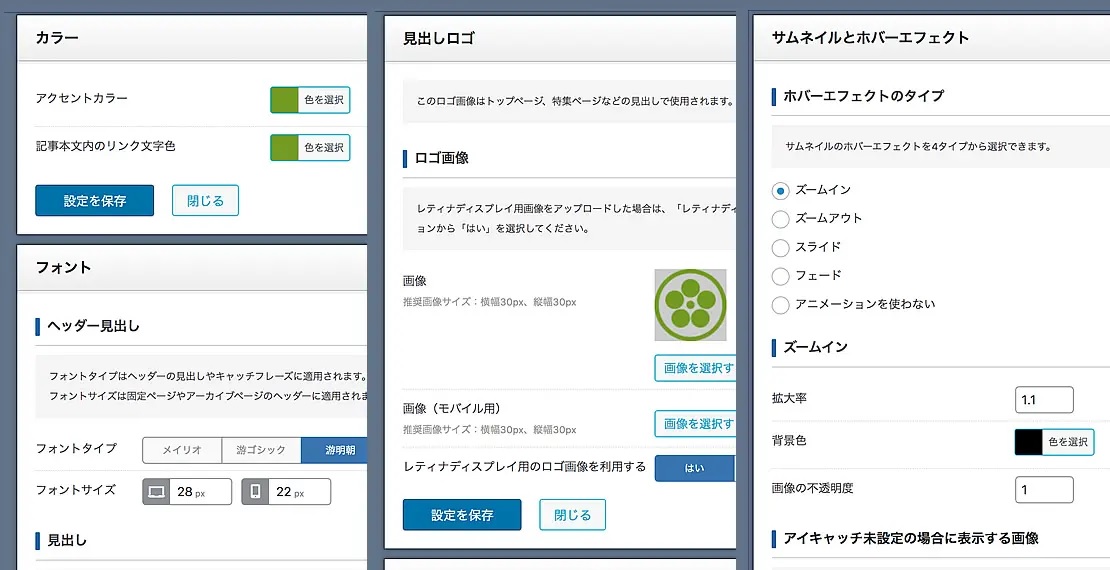Choose 游ゴシック font type
Image resolution: width=1110 pixels, height=570 pixels.
click(261, 450)
